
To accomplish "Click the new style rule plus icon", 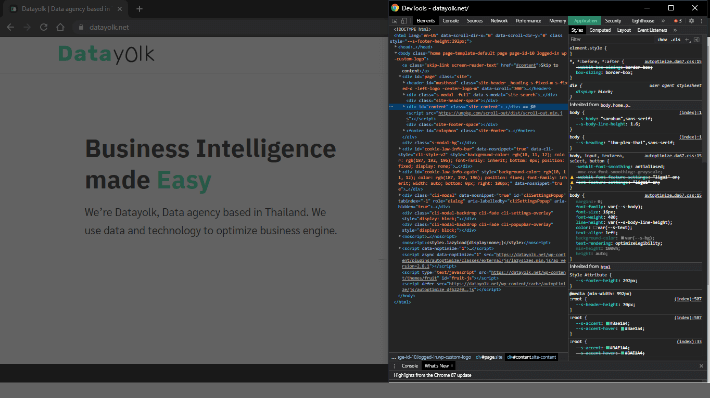I will tap(687, 40).
